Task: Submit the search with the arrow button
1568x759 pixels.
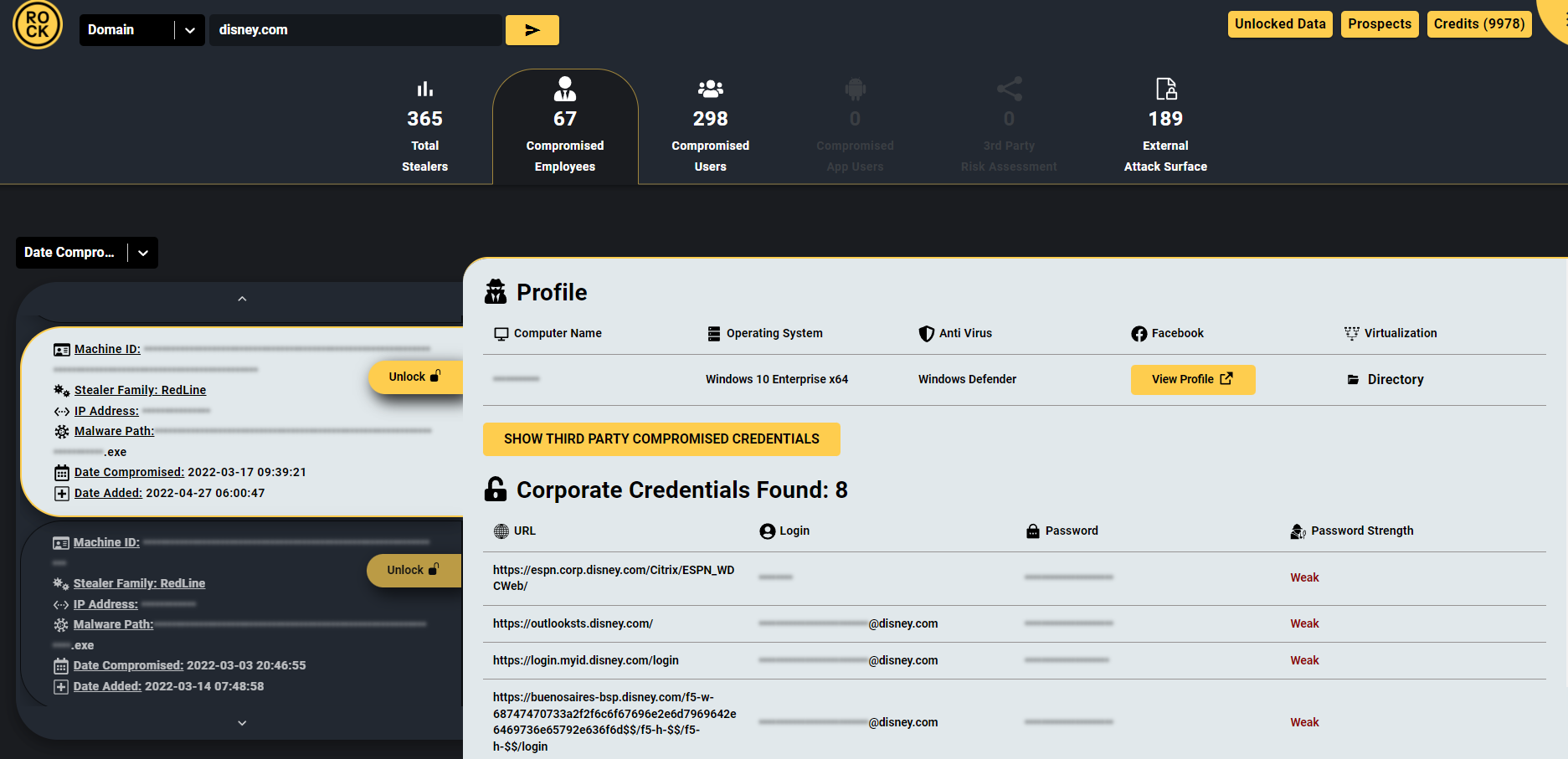Action: (532, 30)
